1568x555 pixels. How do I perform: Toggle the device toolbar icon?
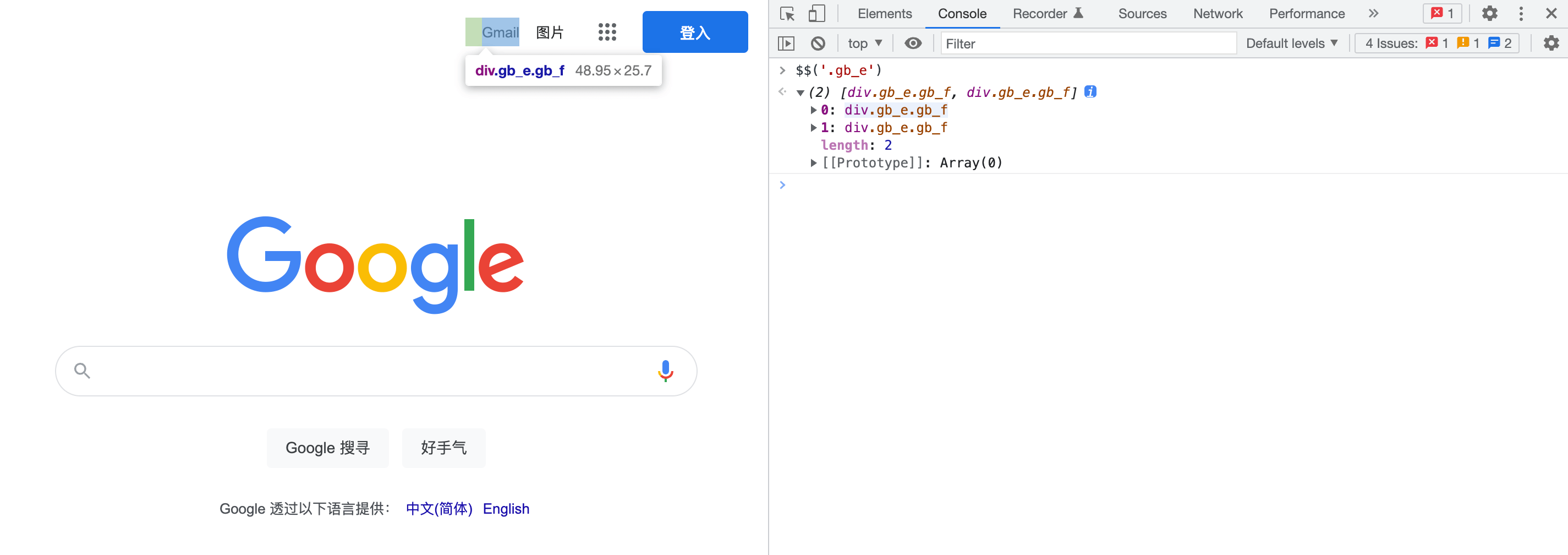816,13
